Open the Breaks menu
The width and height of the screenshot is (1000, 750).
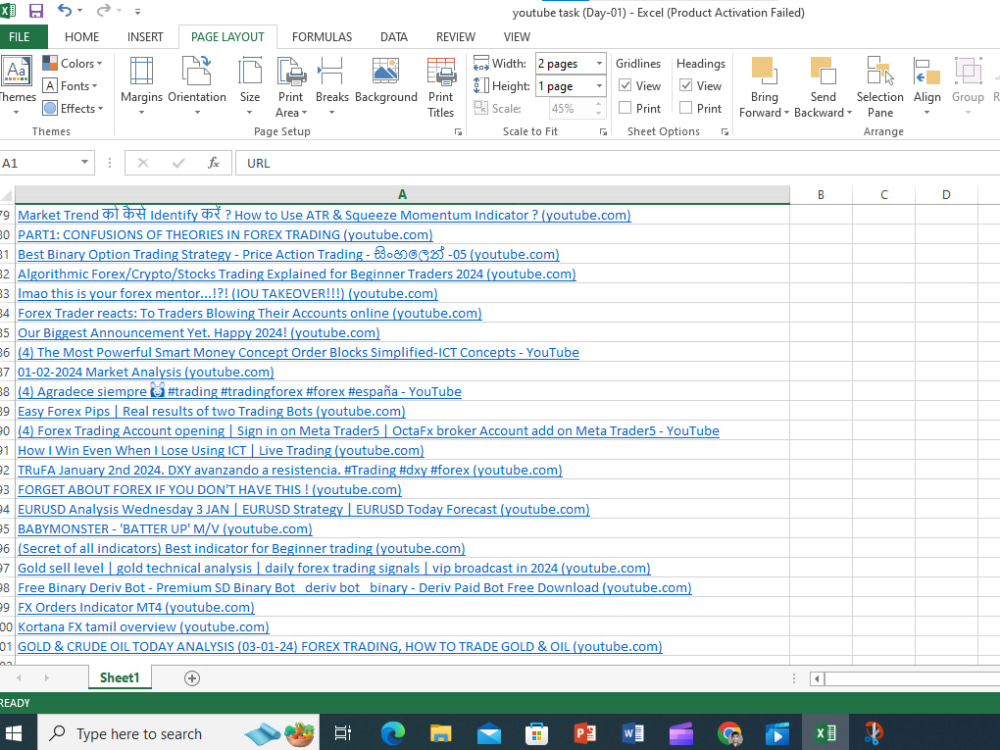(x=331, y=85)
